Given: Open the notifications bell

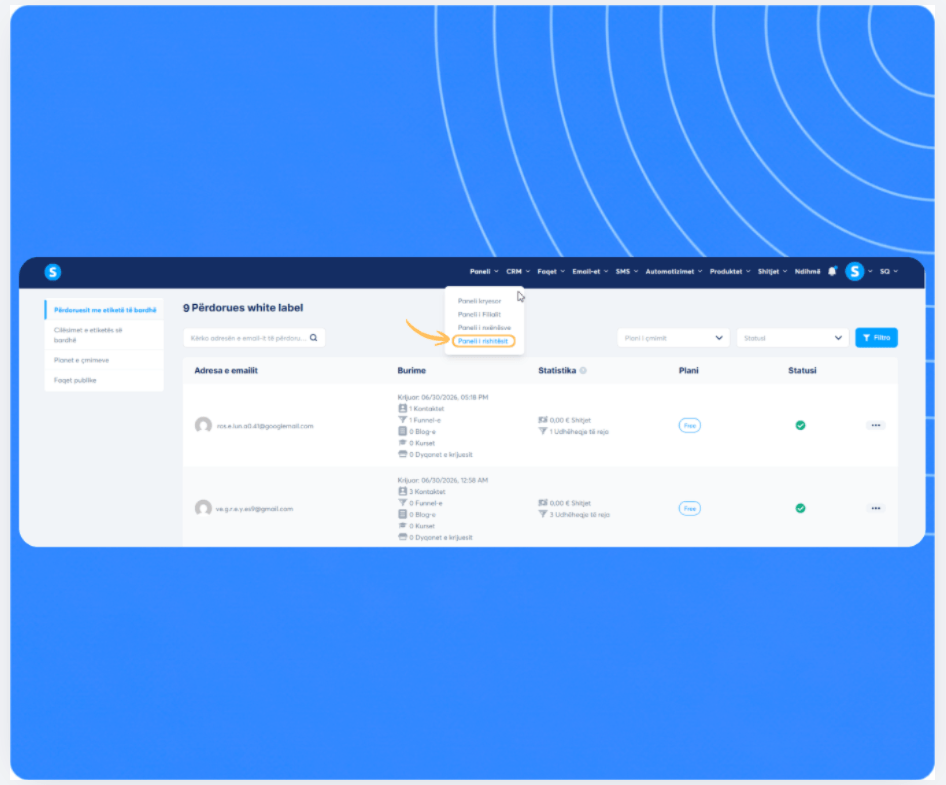Looking at the screenshot, I should (833, 272).
